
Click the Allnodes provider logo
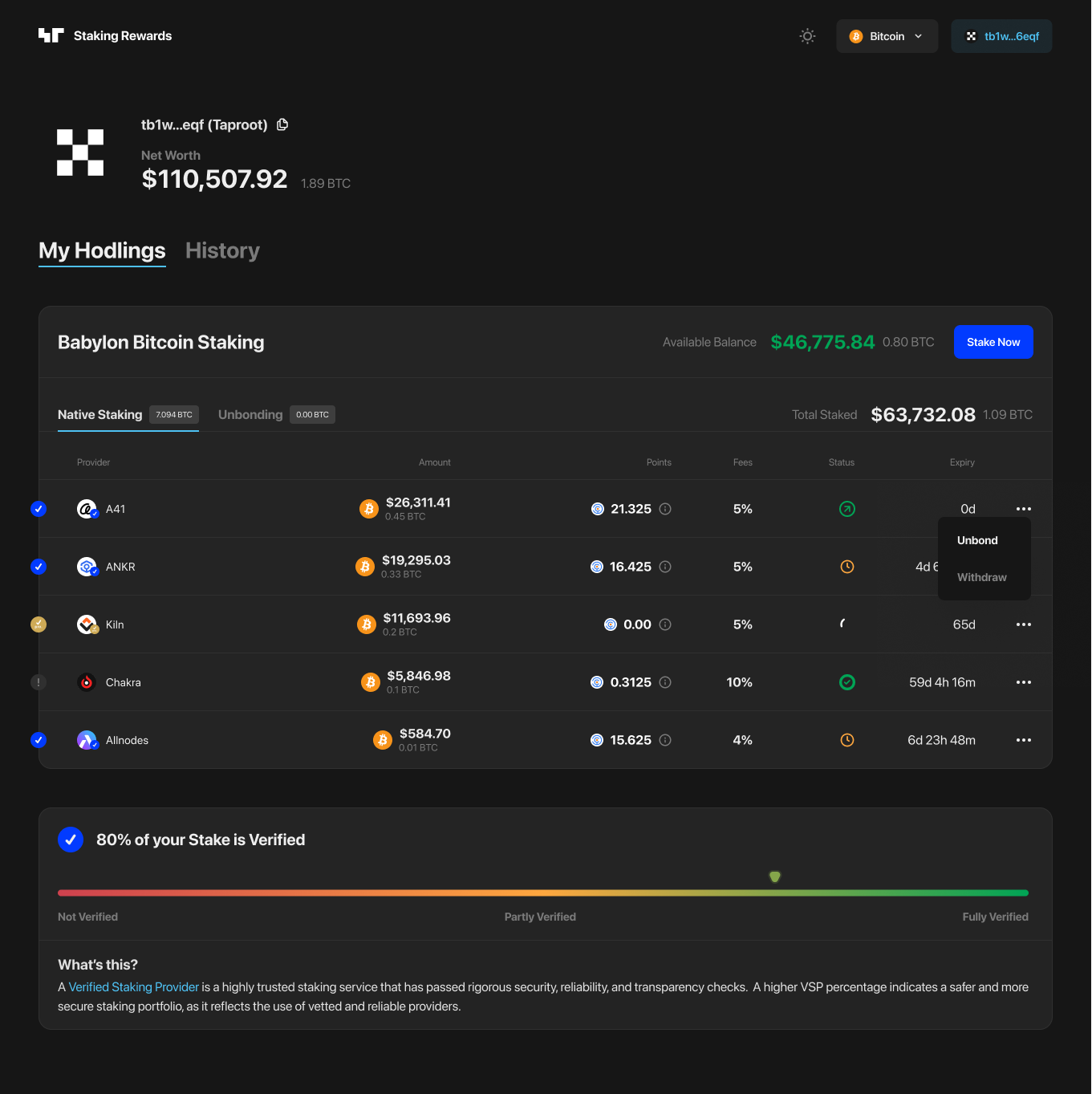tap(87, 740)
